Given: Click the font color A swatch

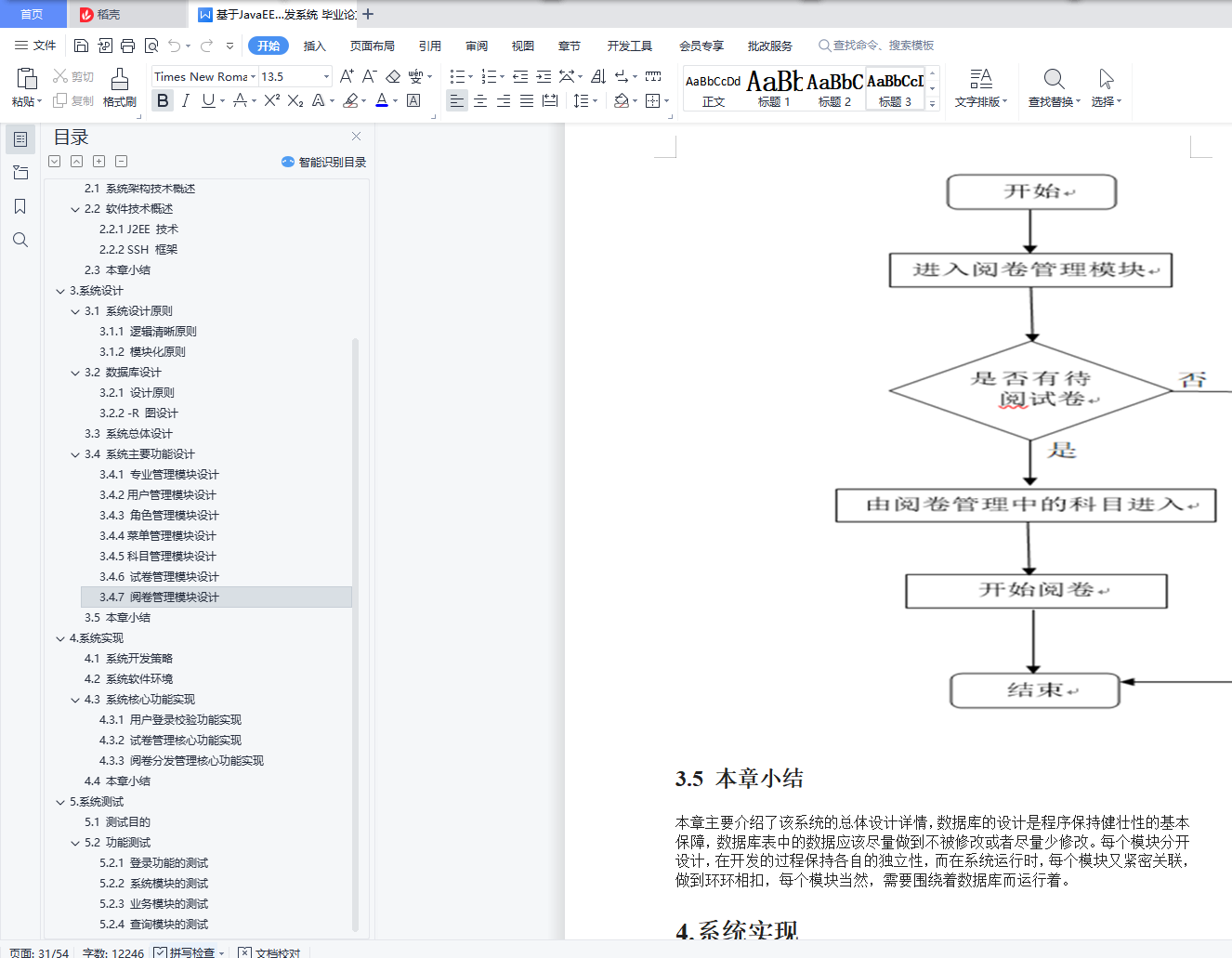Looking at the screenshot, I should [x=382, y=100].
